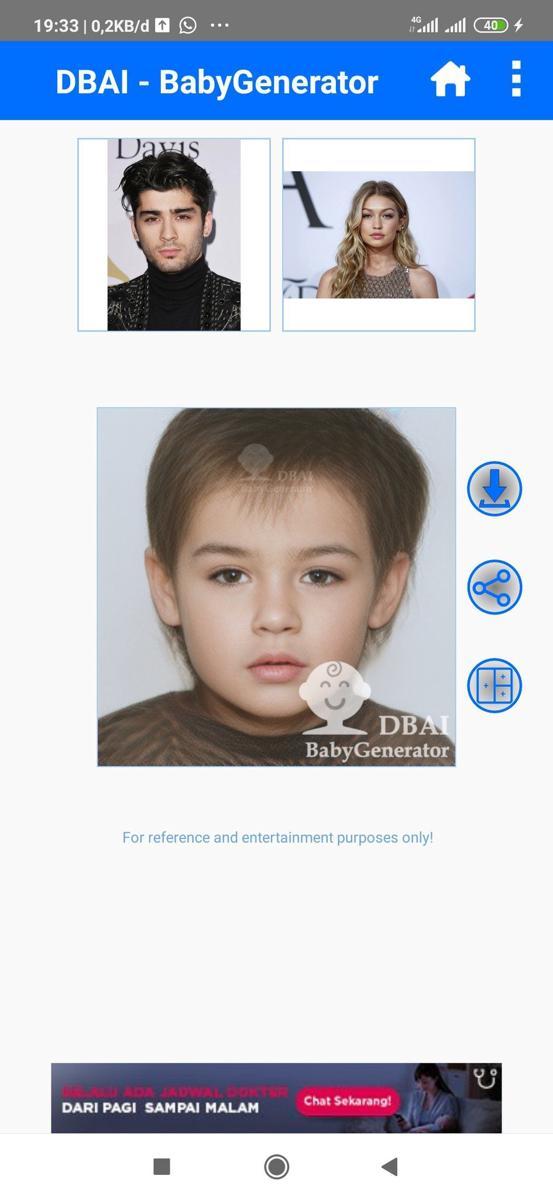Tap the Android home circle button

click(x=277, y=1166)
